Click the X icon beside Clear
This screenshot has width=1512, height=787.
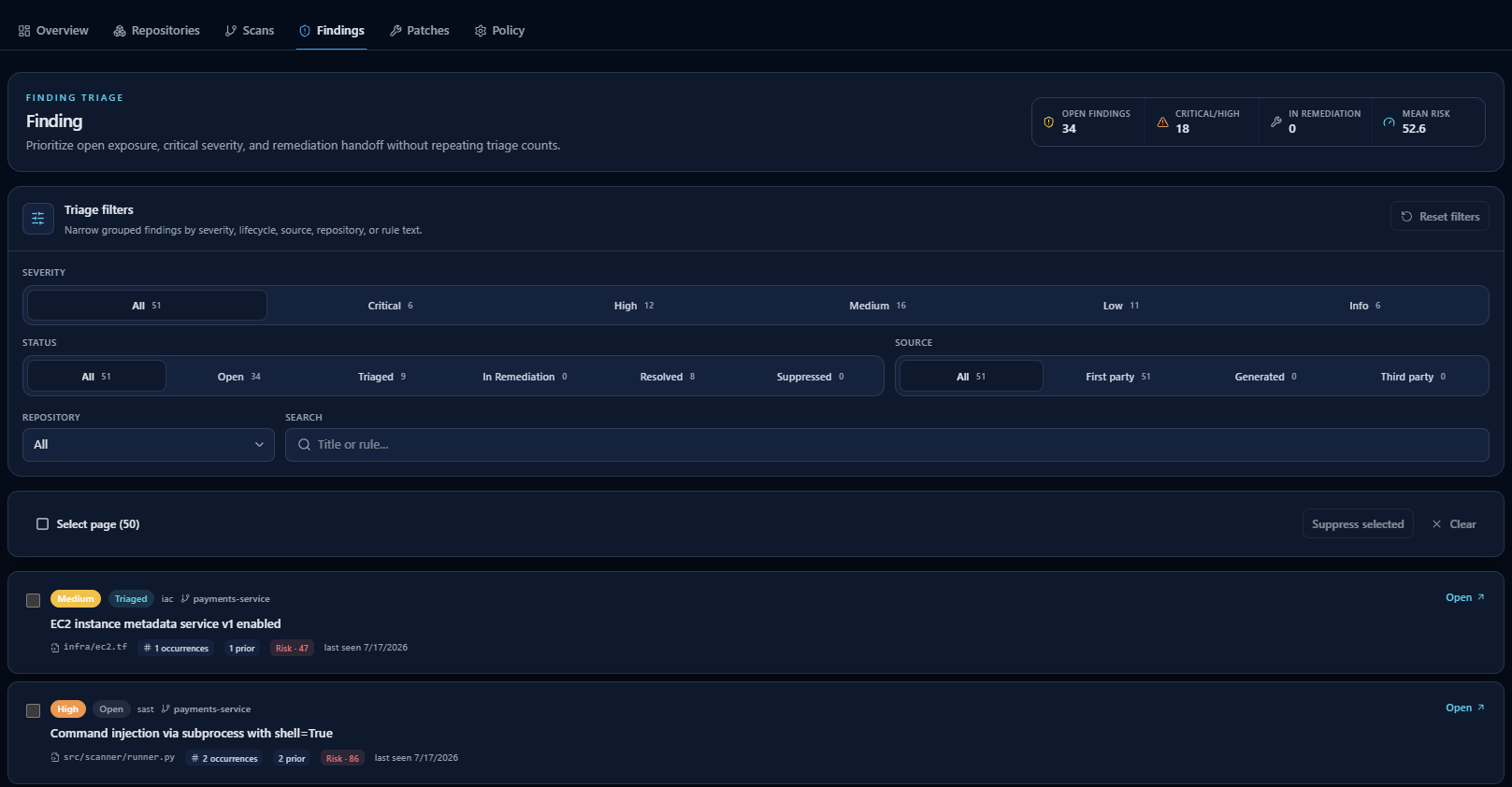click(x=1437, y=524)
